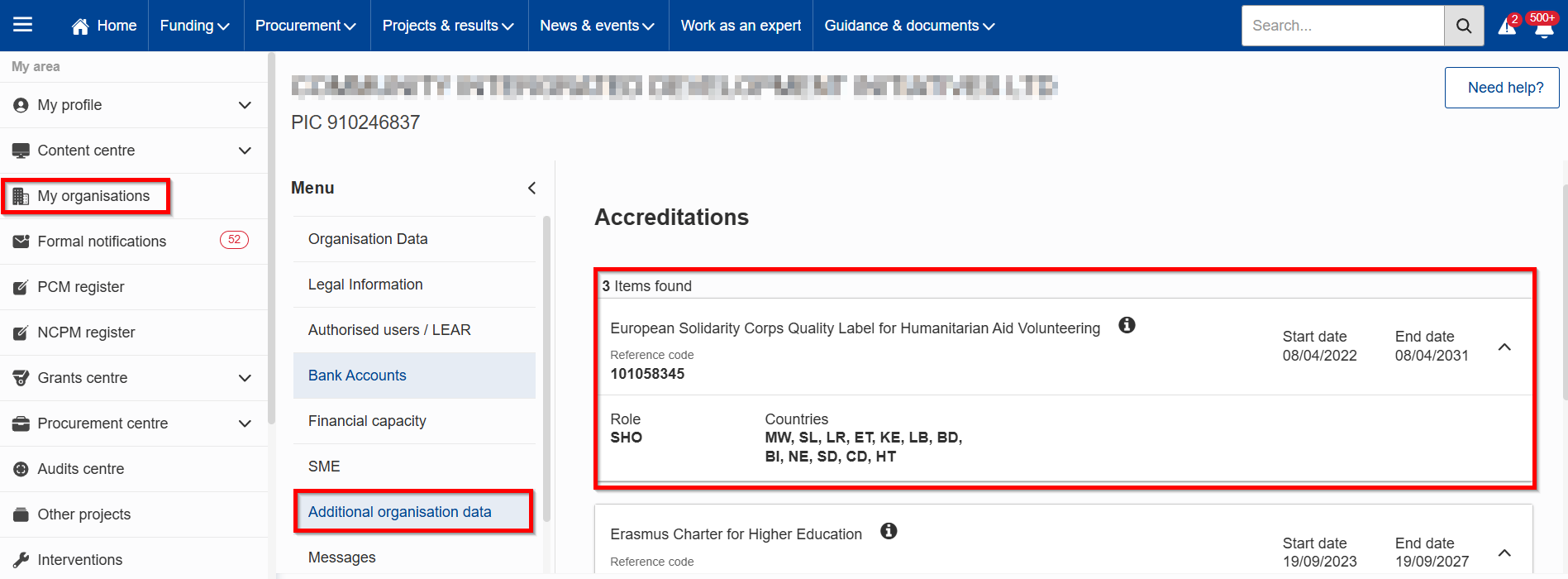
Task: Click the 52 formal notifications badge
Action: (234, 240)
